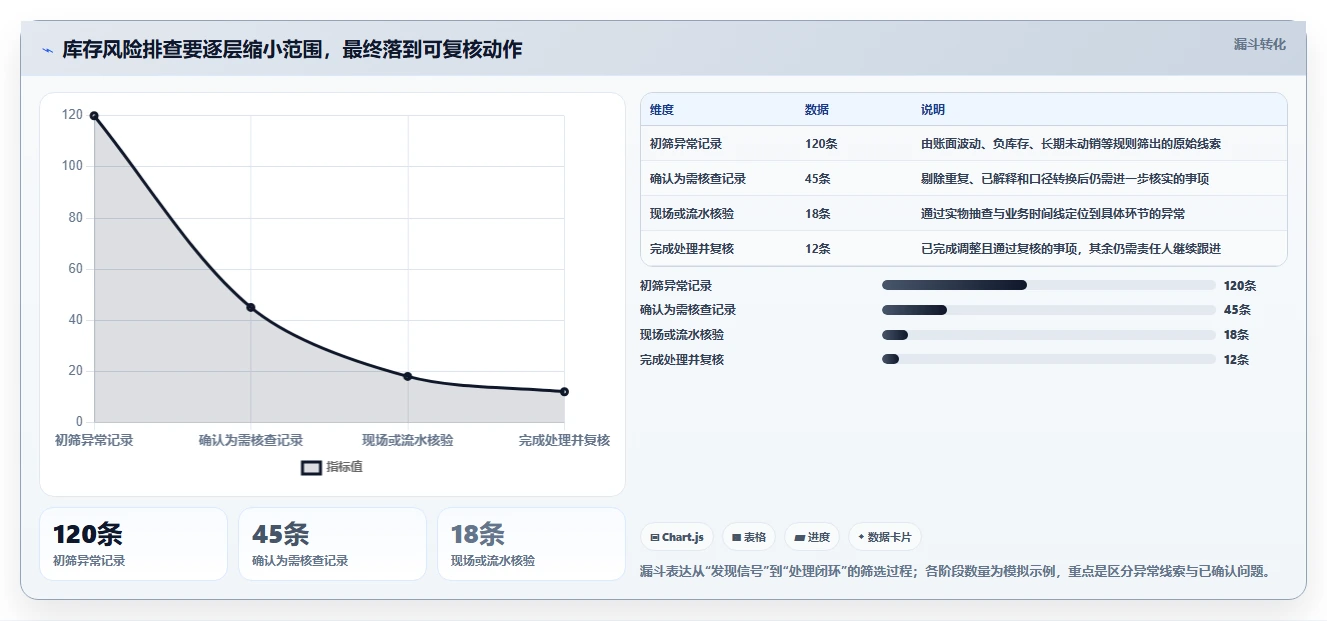Click the 18条 cell in the table

coord(818,214)
